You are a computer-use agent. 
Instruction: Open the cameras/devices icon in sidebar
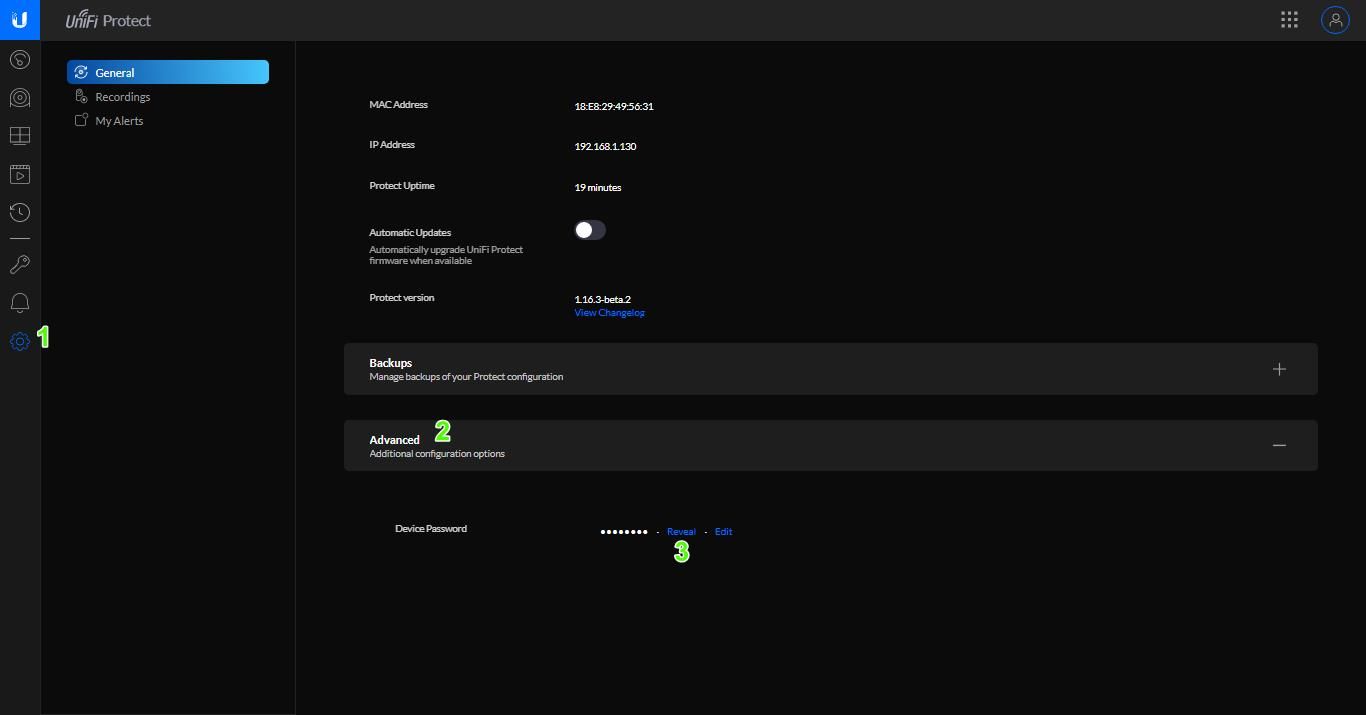click(19, 98)
